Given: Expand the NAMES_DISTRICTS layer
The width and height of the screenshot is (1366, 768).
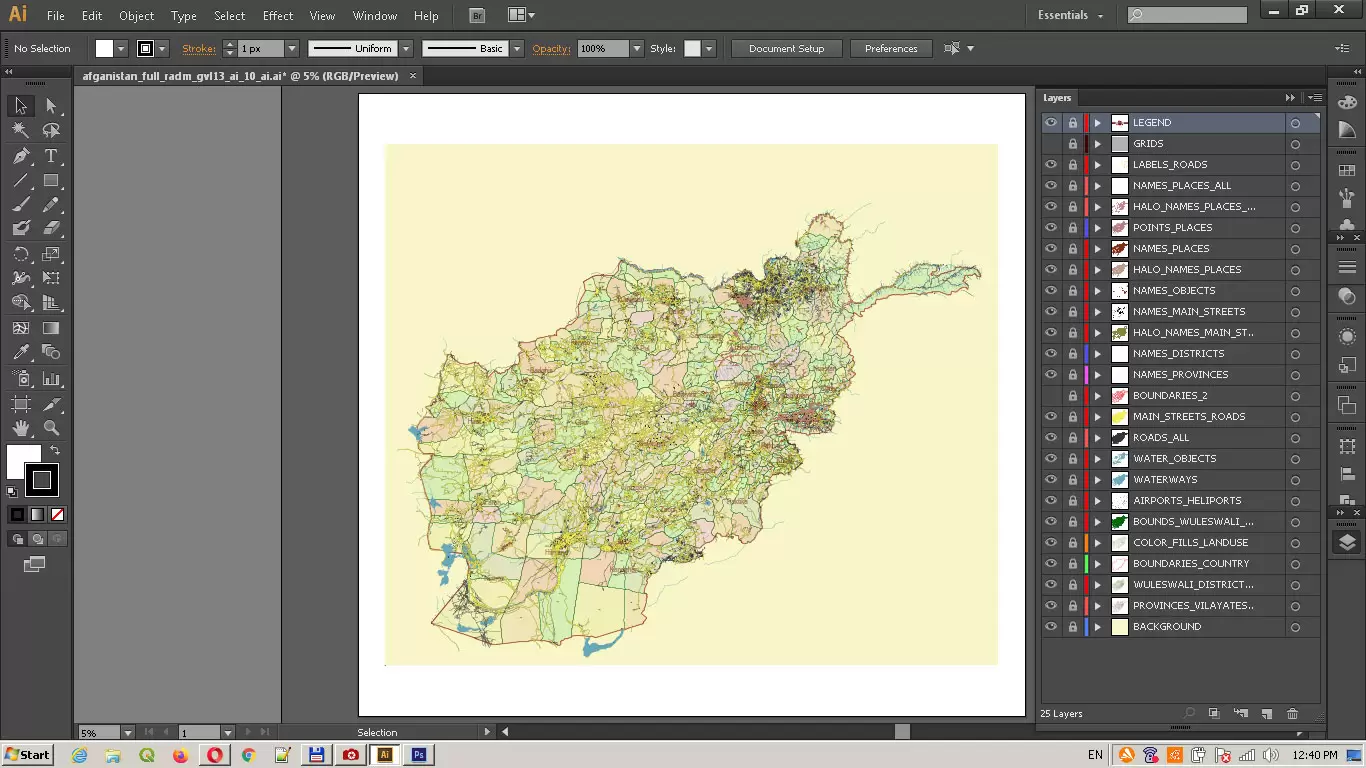Looking at the screenshot, I should (1098, 354).
